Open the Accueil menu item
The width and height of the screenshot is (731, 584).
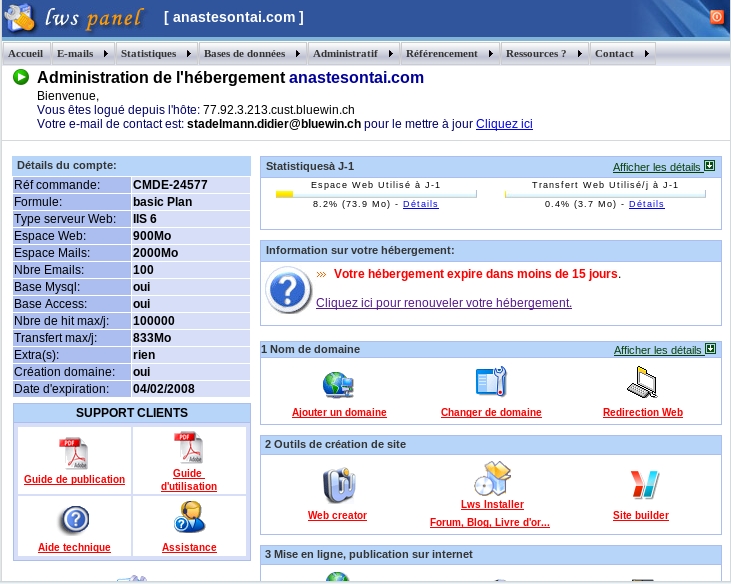[x=26, y=54]
